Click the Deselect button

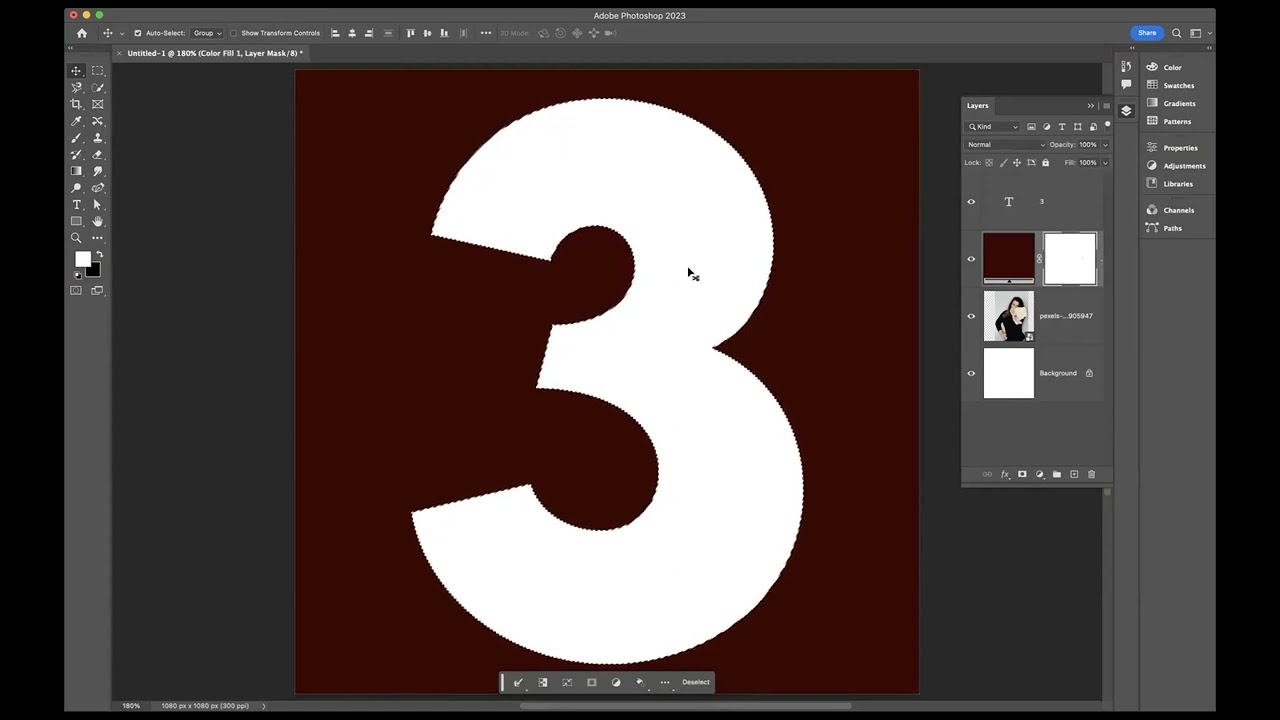[x=696, y=682]
